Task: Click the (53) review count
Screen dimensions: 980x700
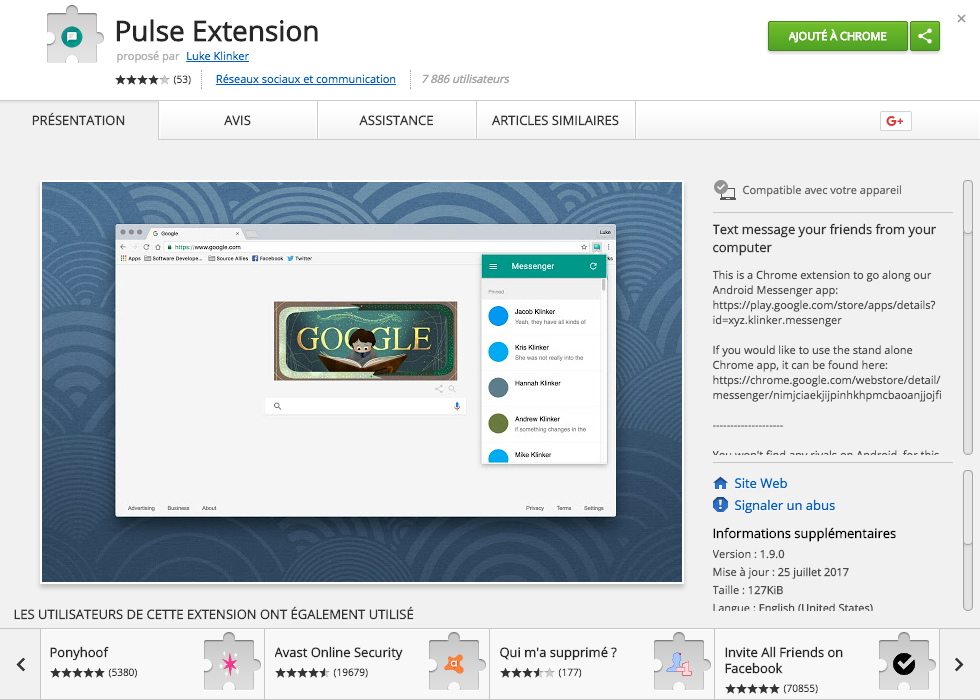Action: [x=182, y=79]
